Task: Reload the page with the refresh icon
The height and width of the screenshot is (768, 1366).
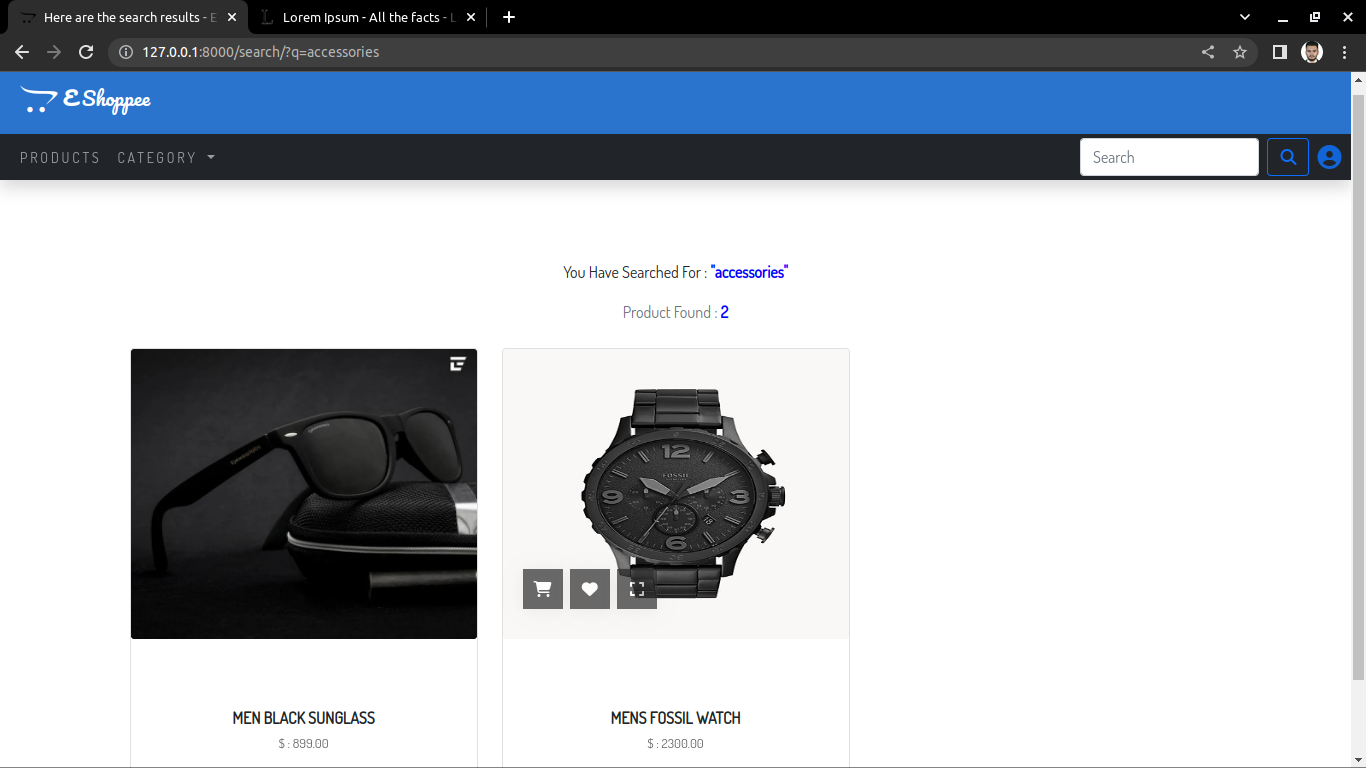Action: (86, 52)
